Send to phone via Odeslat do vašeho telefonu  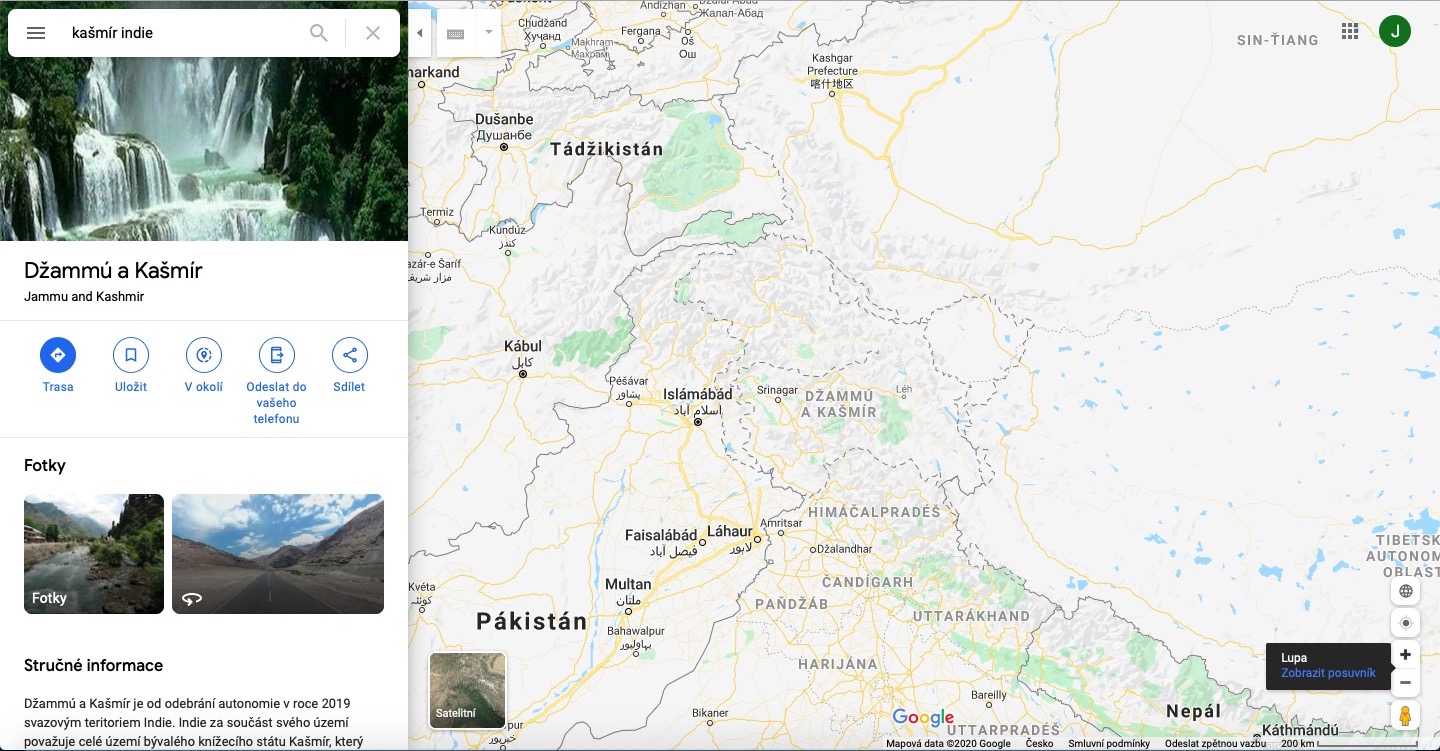pos(277,355)
